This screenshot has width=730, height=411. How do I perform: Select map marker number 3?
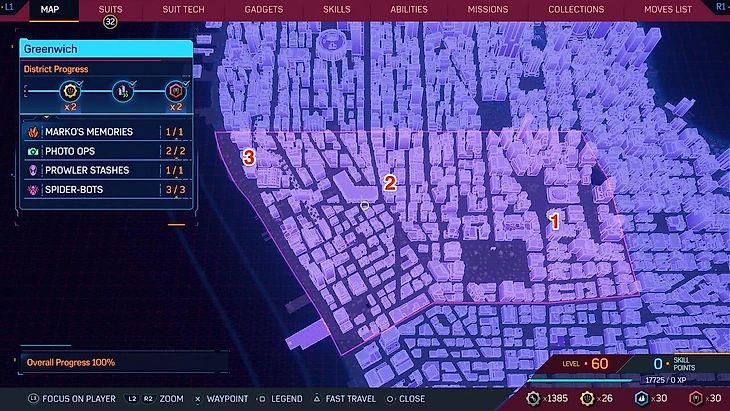click(250, 158)
